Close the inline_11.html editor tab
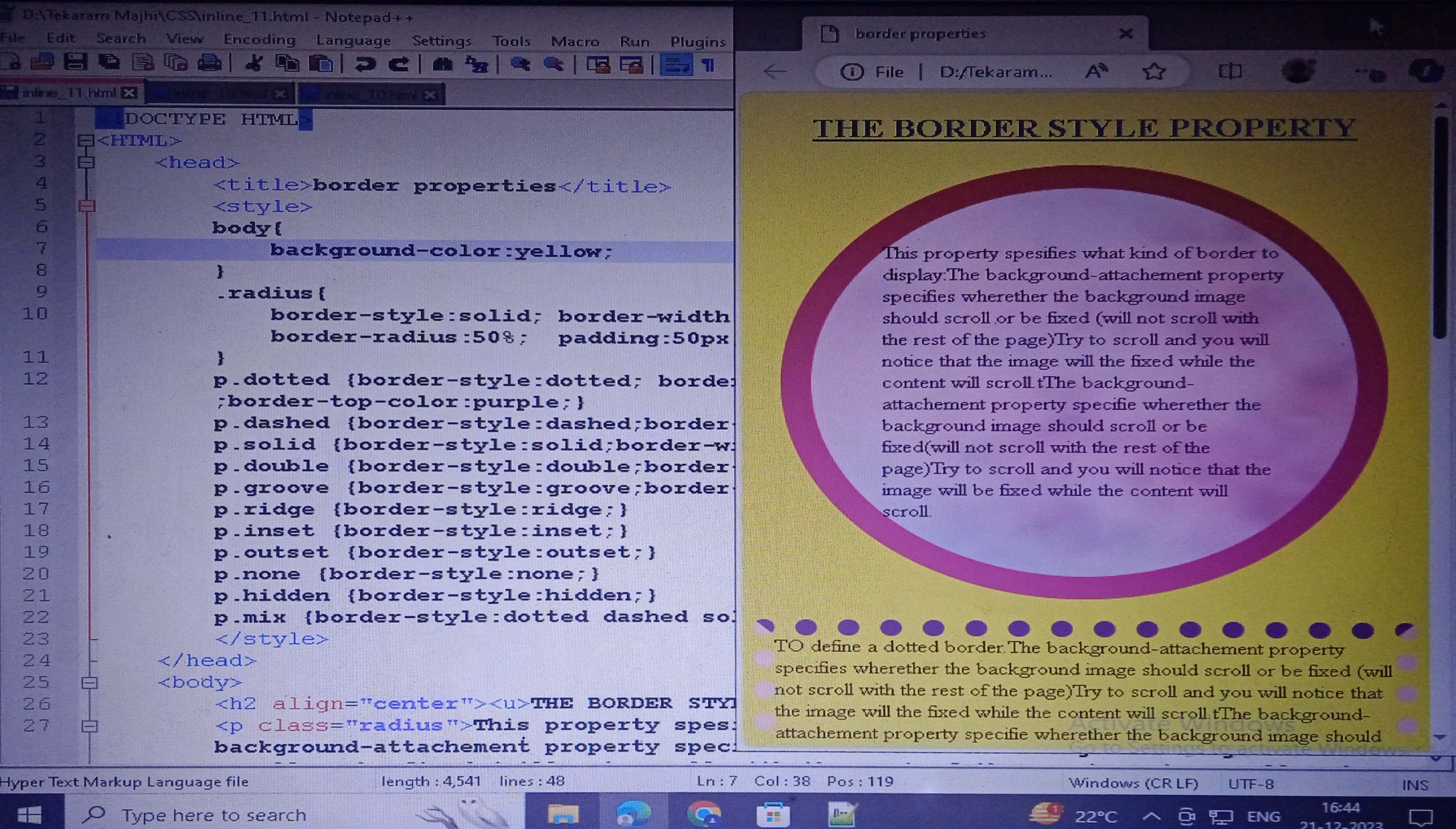The height and width of the screenshot is (829, 1456). pyautogui.click(x=129, y=93)
